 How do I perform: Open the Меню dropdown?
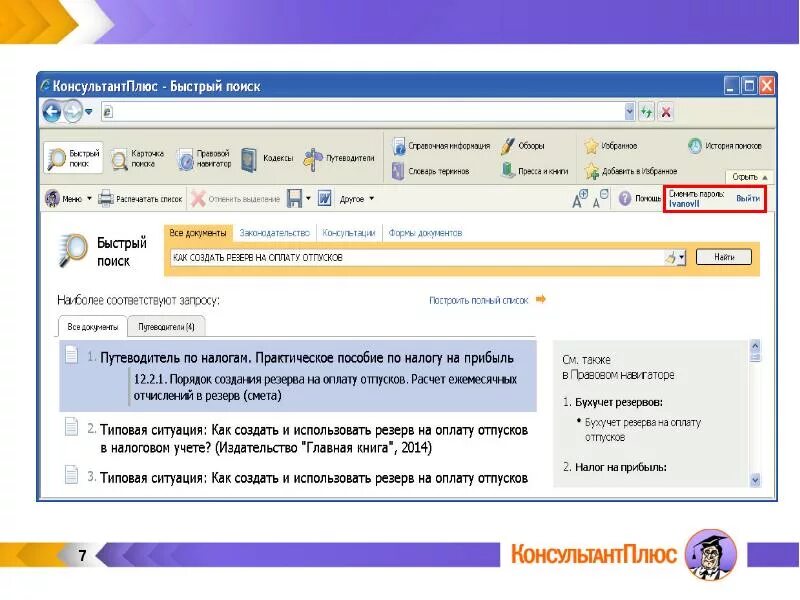(68, 198)
